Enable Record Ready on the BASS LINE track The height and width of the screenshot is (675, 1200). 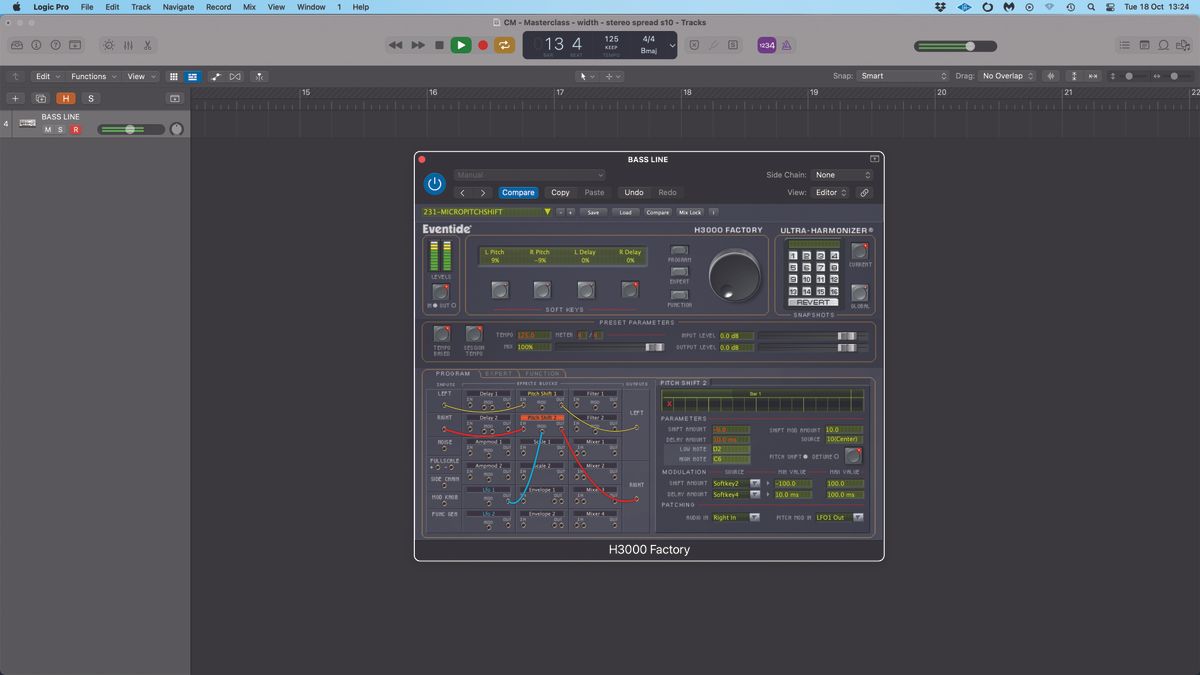click(75, 129)
